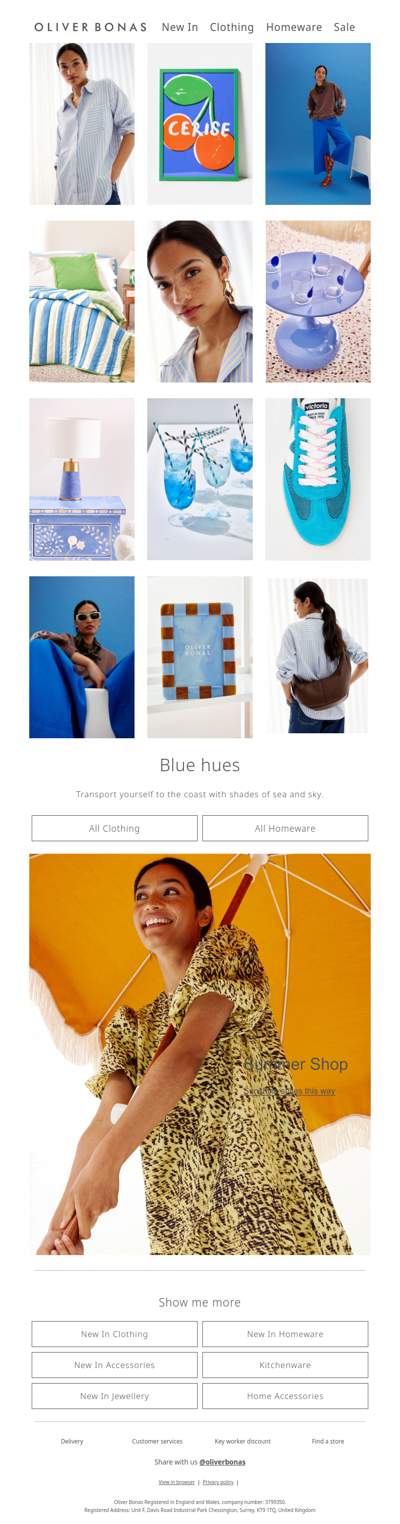This screenshot has height=1524, width=400.
Task: Choose New In Jewellery
Action: point(114,1396)
